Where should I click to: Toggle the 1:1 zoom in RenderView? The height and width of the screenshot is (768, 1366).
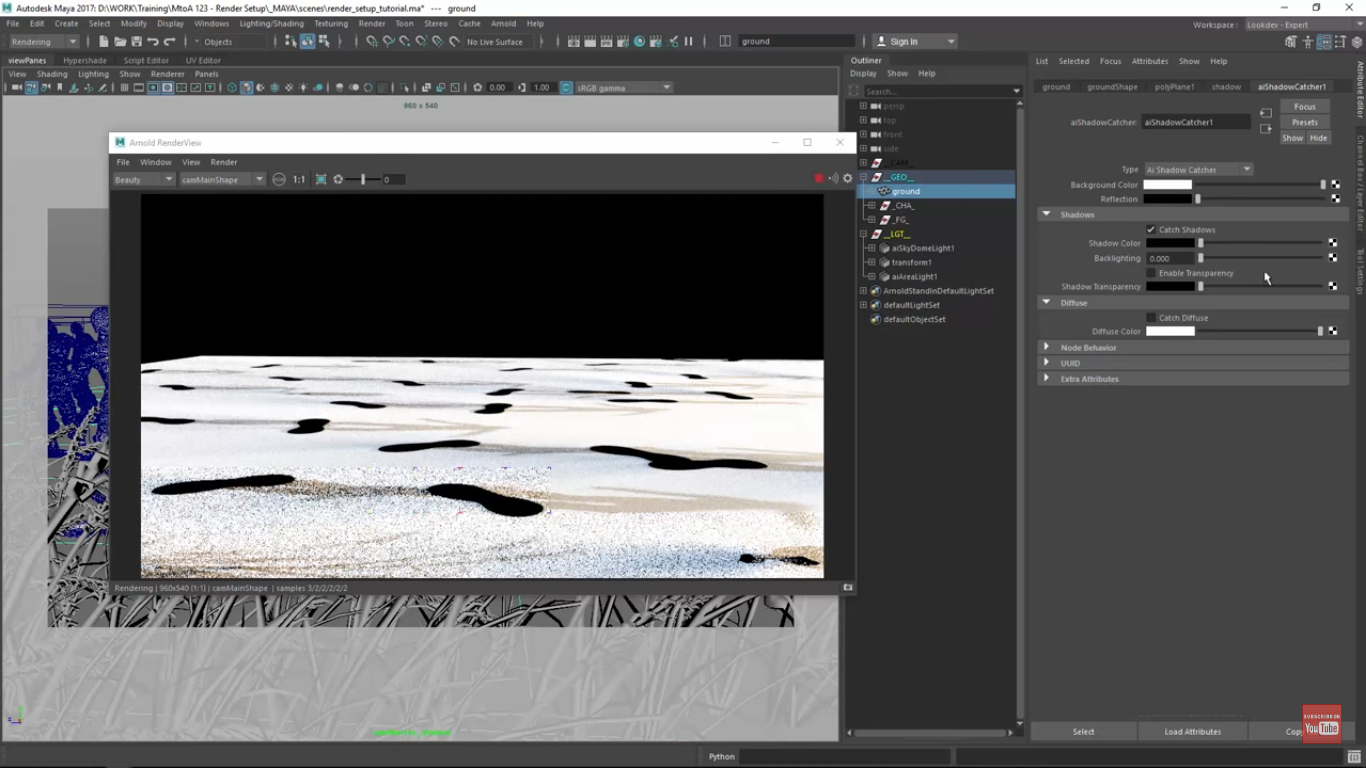tap(299, 179)
